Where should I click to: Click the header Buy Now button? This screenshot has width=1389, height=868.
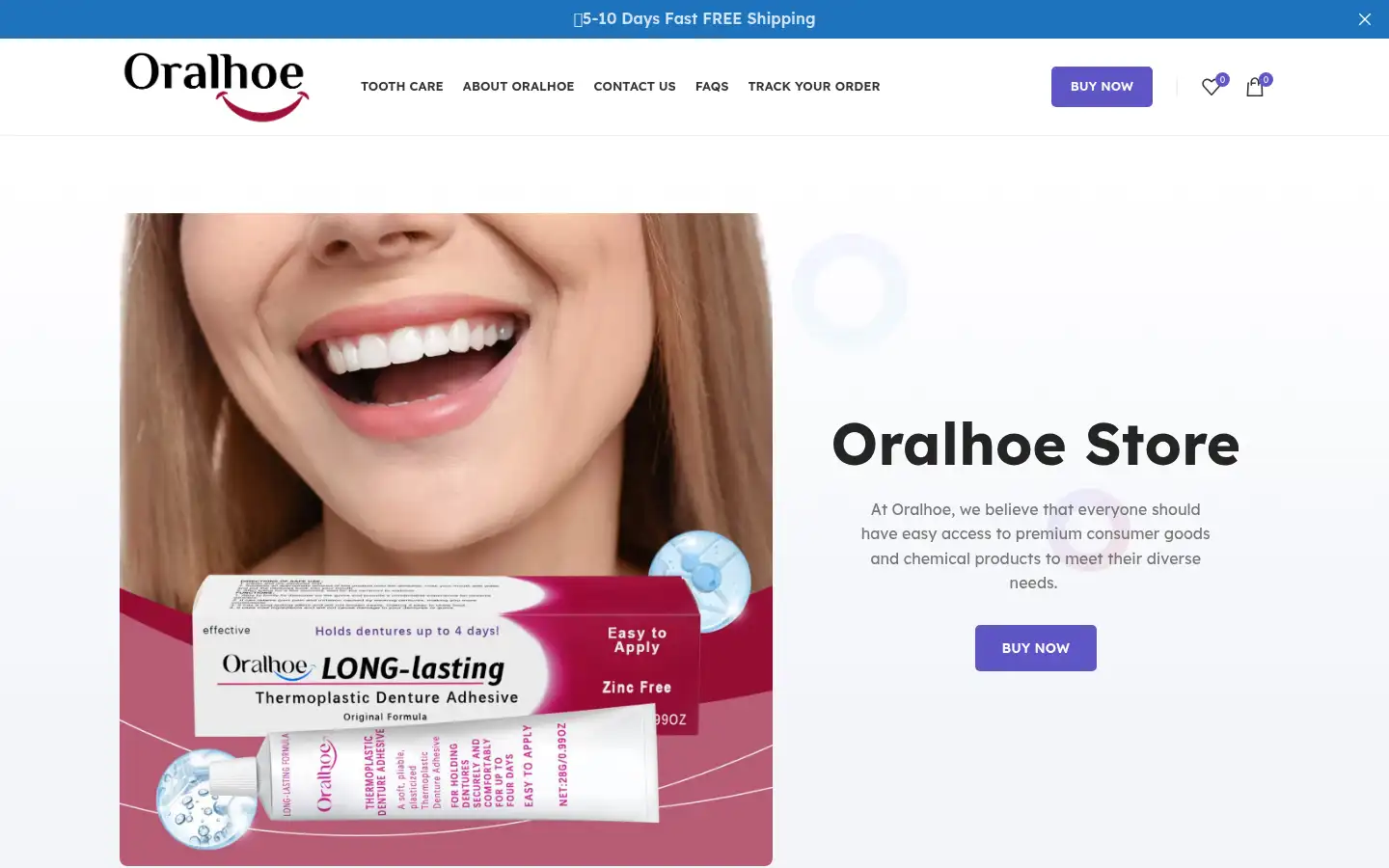coord(1102,87)
